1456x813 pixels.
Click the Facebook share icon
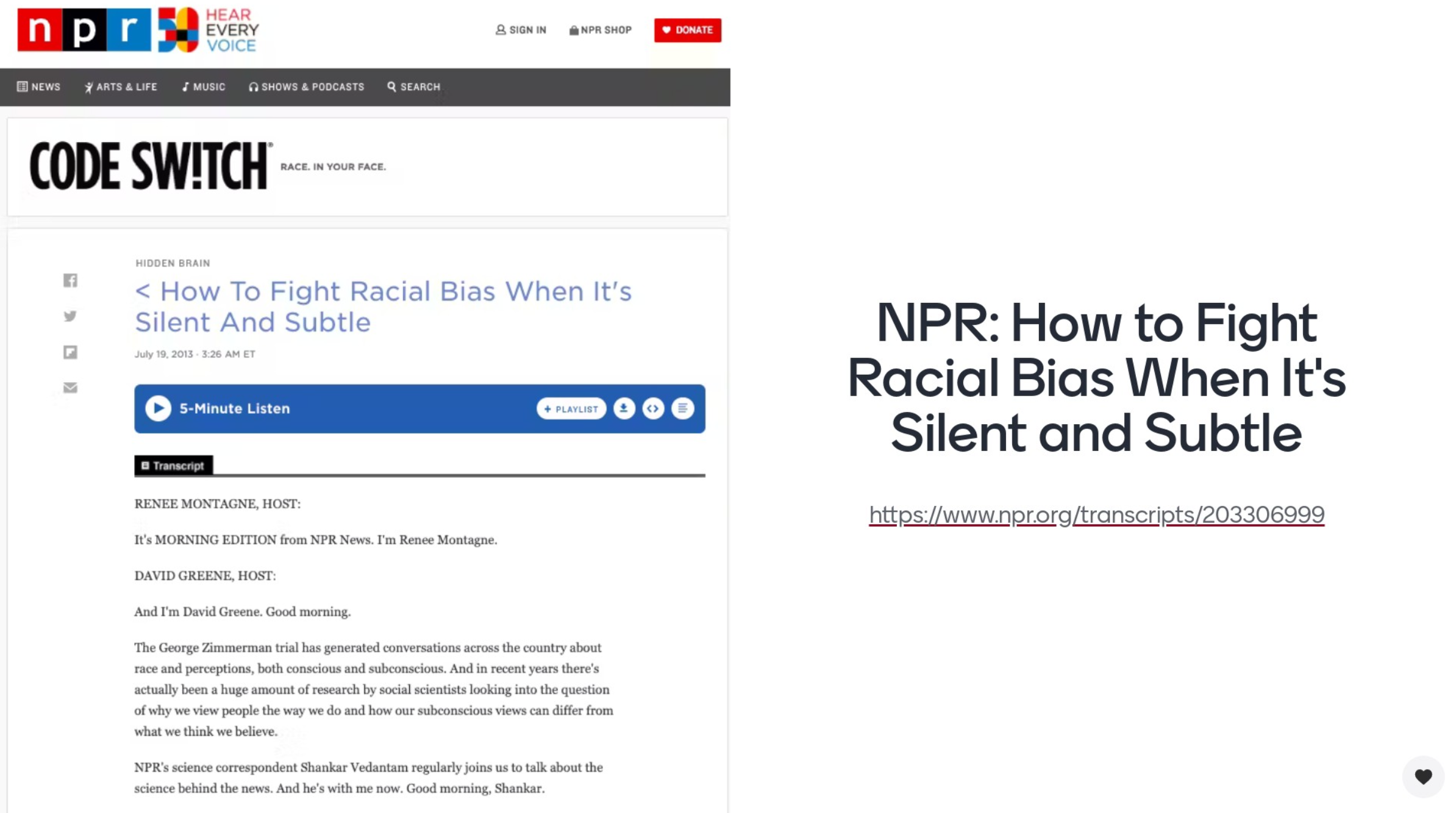click(70, 280)
